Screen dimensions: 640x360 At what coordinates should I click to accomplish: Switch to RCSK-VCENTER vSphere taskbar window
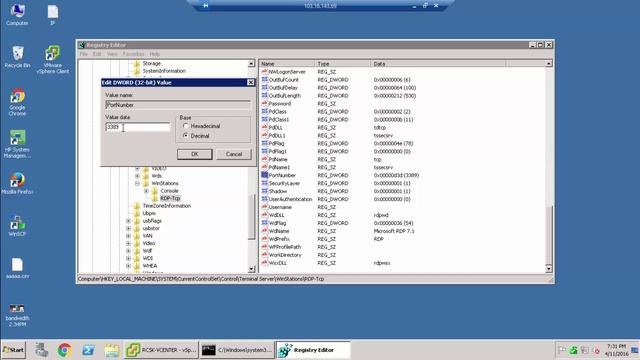tap(161, 350)
